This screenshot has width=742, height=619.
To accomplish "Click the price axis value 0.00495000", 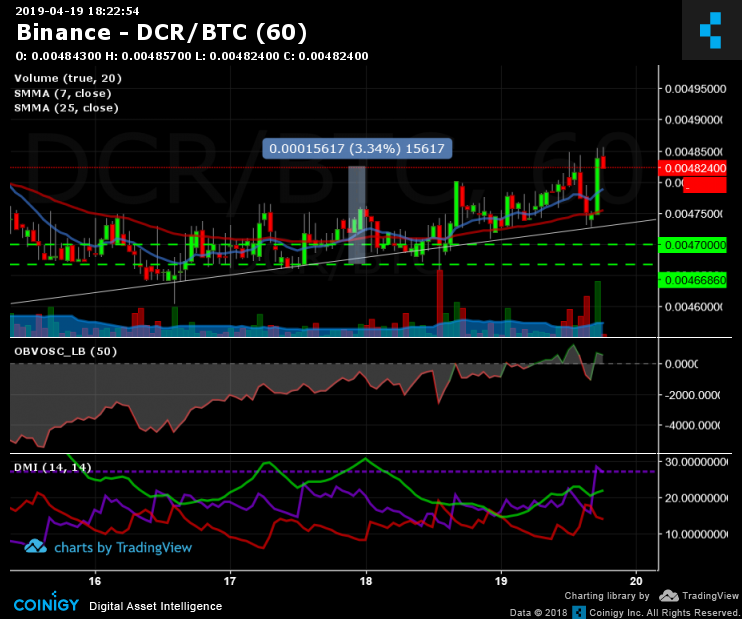I will (695, 89).
